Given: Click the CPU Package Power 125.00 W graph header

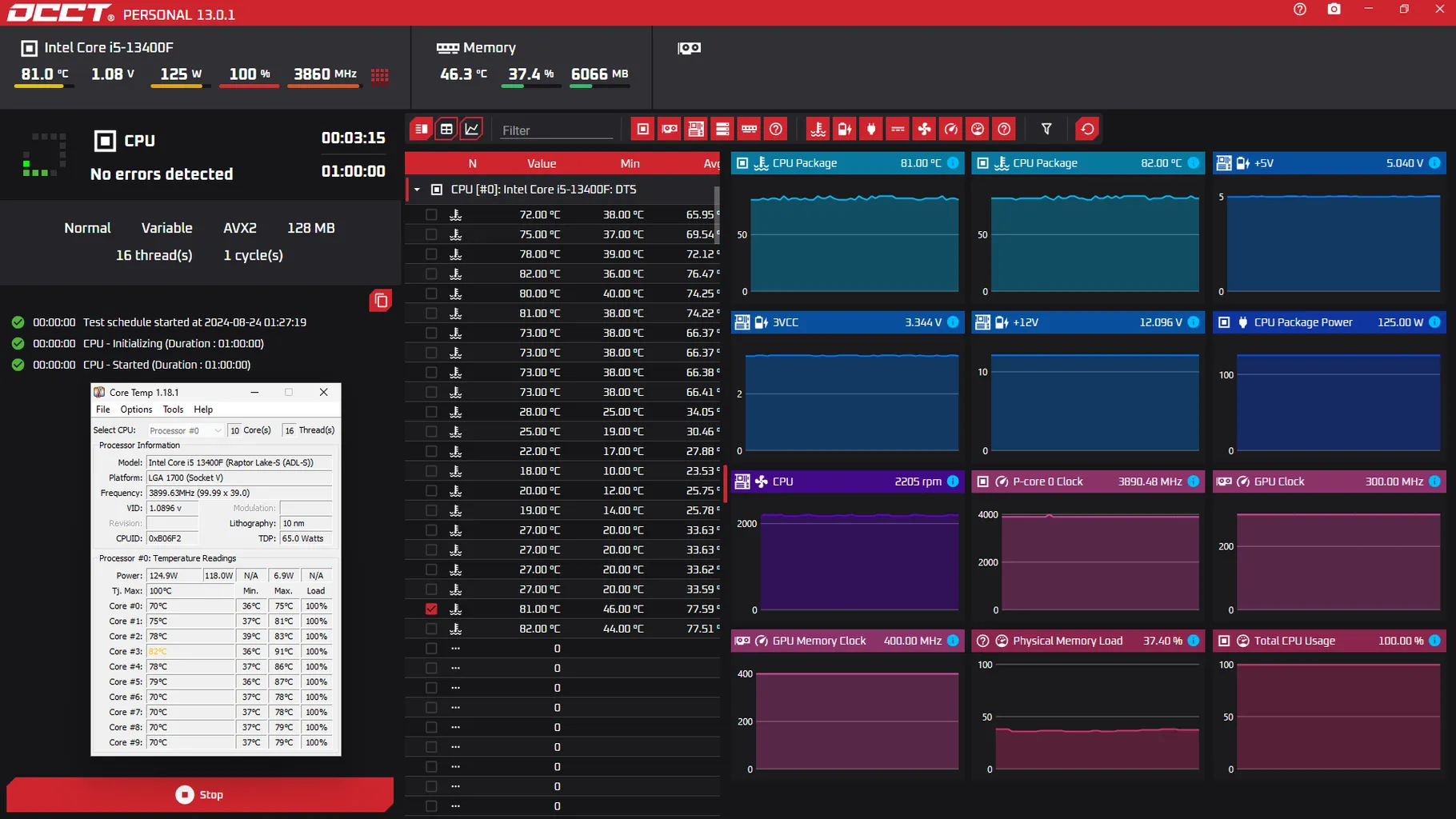Looking at the screenshot, I should pyautogui.click(x=1329, y=322).
